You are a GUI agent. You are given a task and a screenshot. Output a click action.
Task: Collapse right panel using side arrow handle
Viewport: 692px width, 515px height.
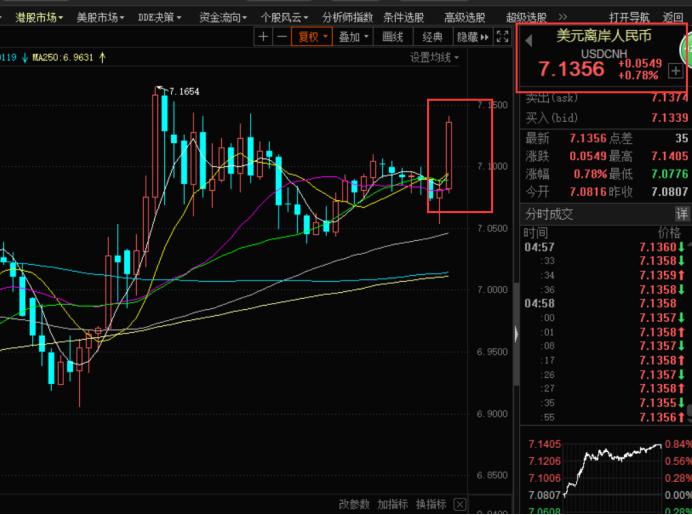point(516,334)
